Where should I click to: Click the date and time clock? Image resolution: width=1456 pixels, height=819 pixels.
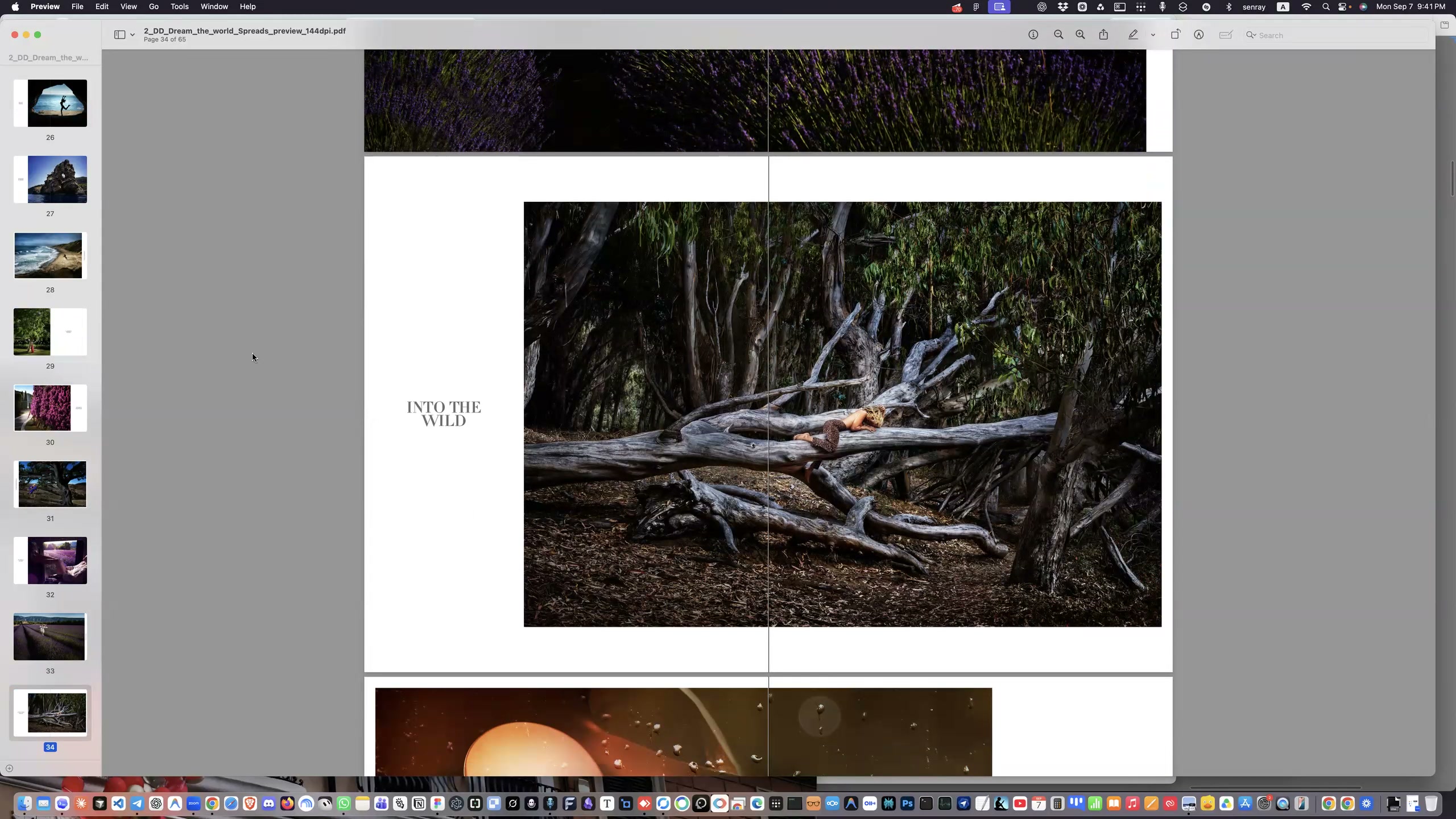point(1410,7)
